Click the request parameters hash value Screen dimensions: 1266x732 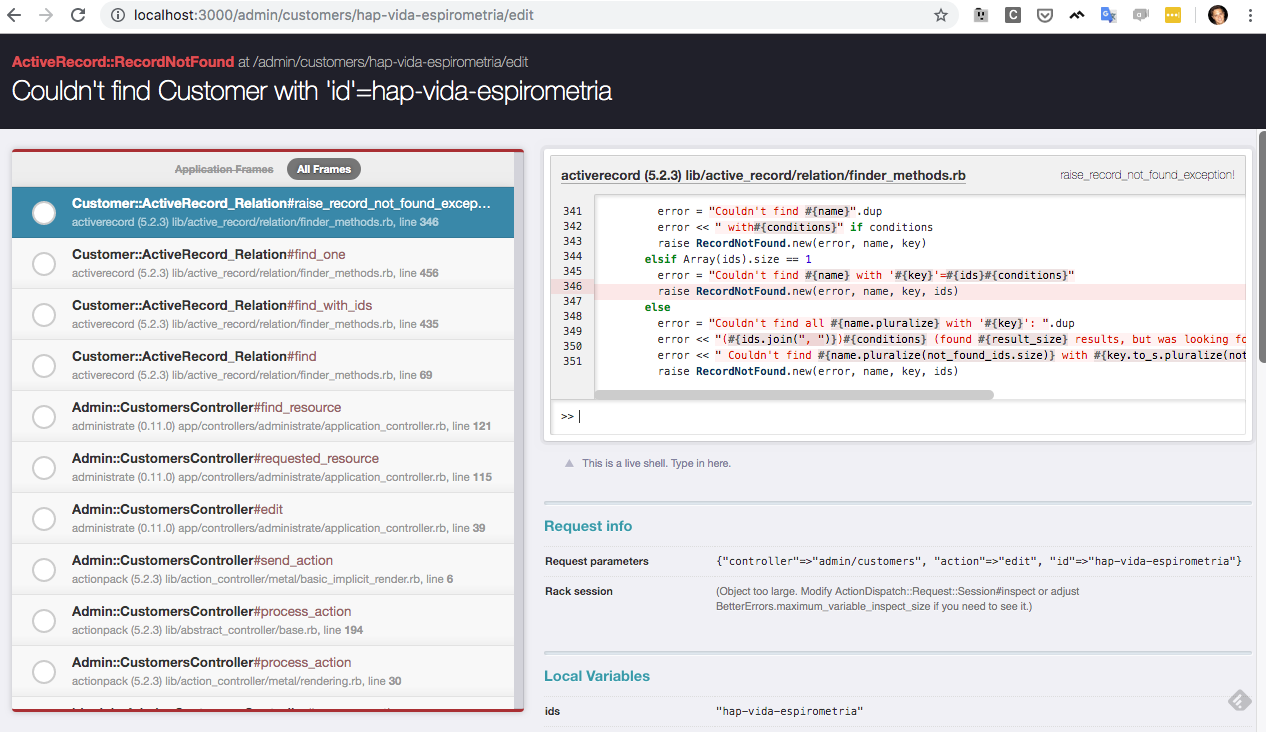tap(978, 561)
